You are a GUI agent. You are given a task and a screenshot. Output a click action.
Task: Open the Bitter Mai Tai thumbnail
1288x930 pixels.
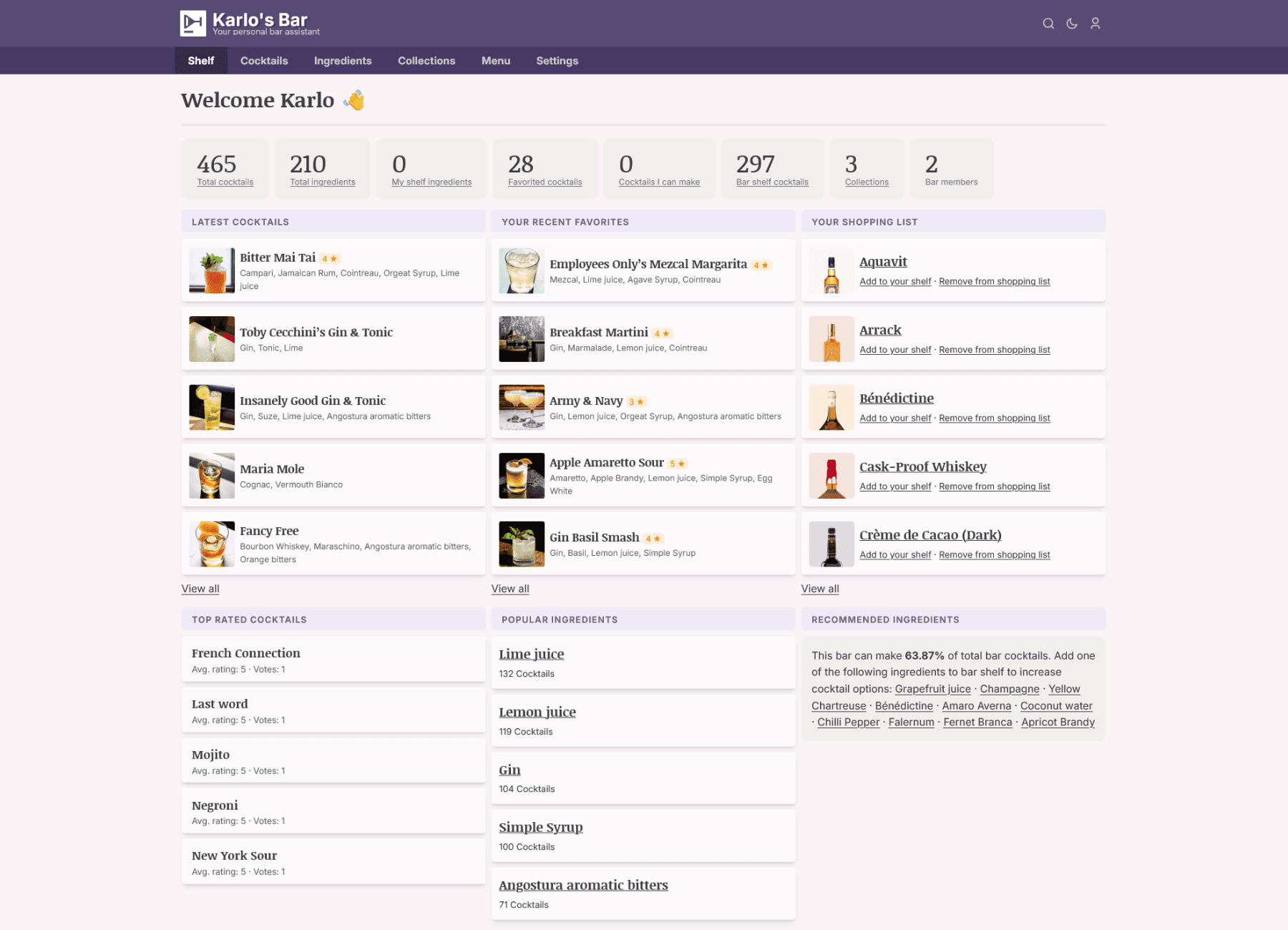pos(212,270)
